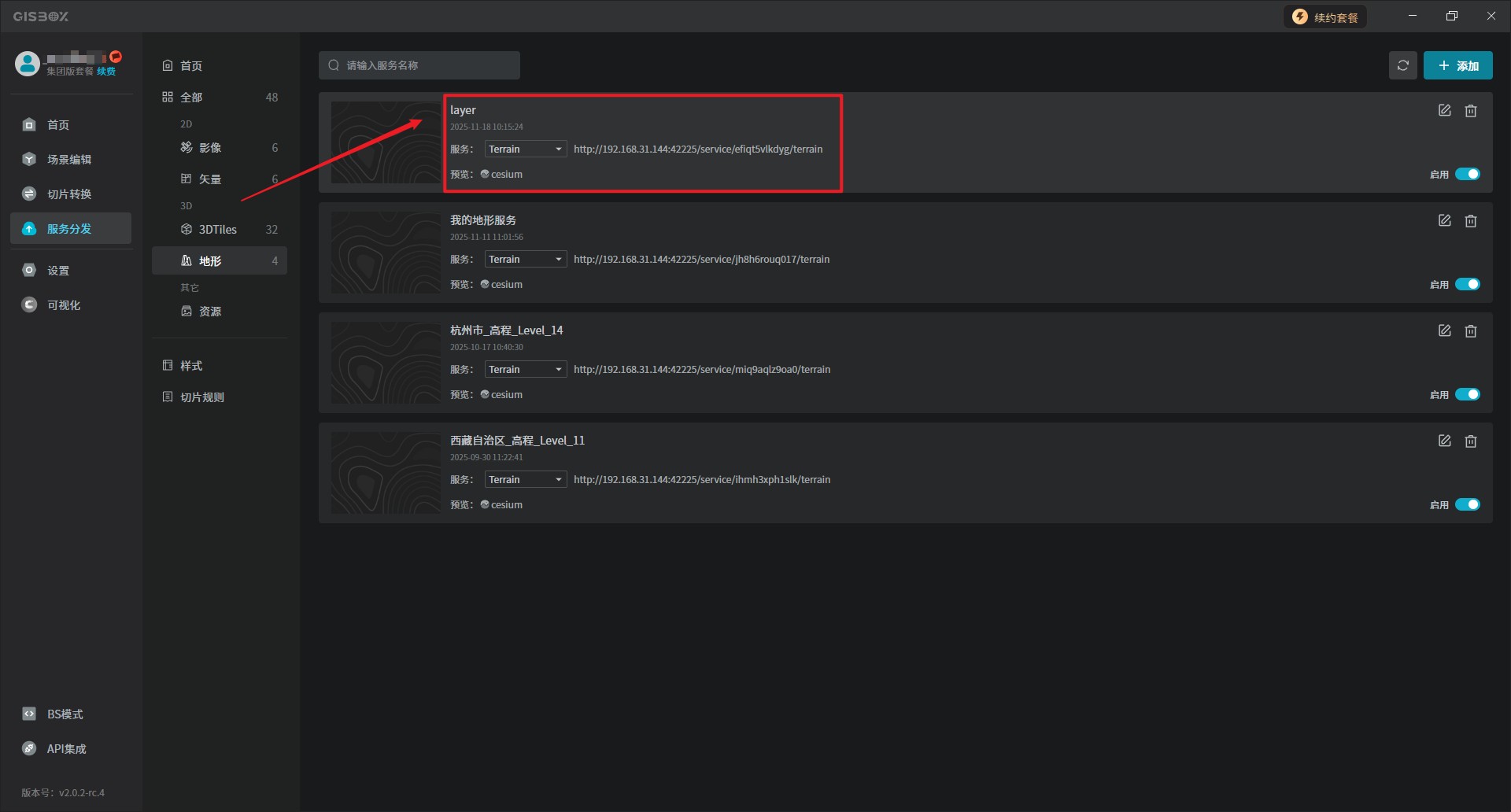This screenshot has width=1511, height=812.
Task: Switch off 西藏自治区_高程_Level_11 service
Action: point(1467,504)
